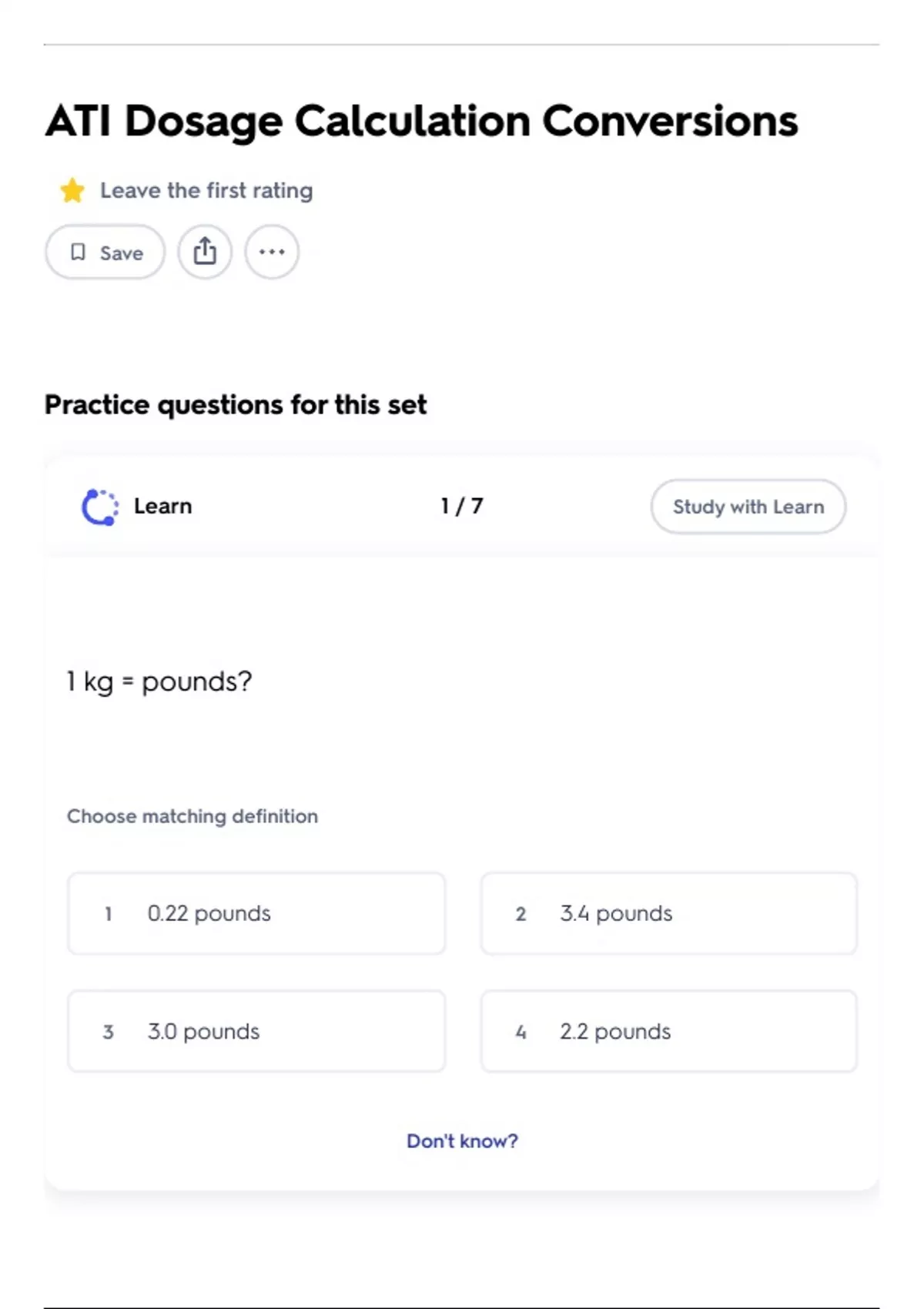Image resolution: width=924 pixels, height=1309 pixels.
Task: Click the '1 kg = pounds?' question text
Action: [x=159, y=681]
